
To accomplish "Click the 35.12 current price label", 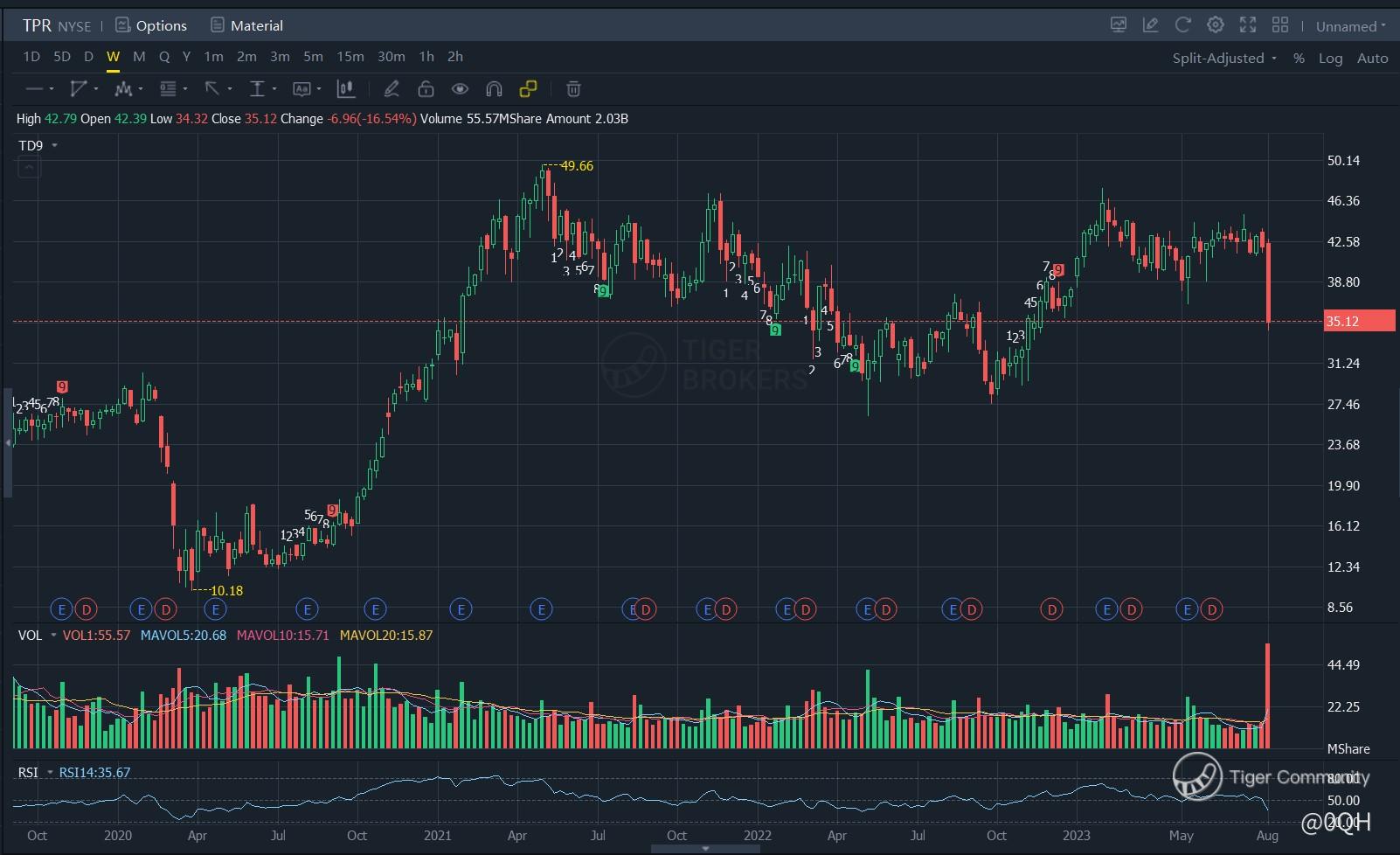I will point(1359,321).
